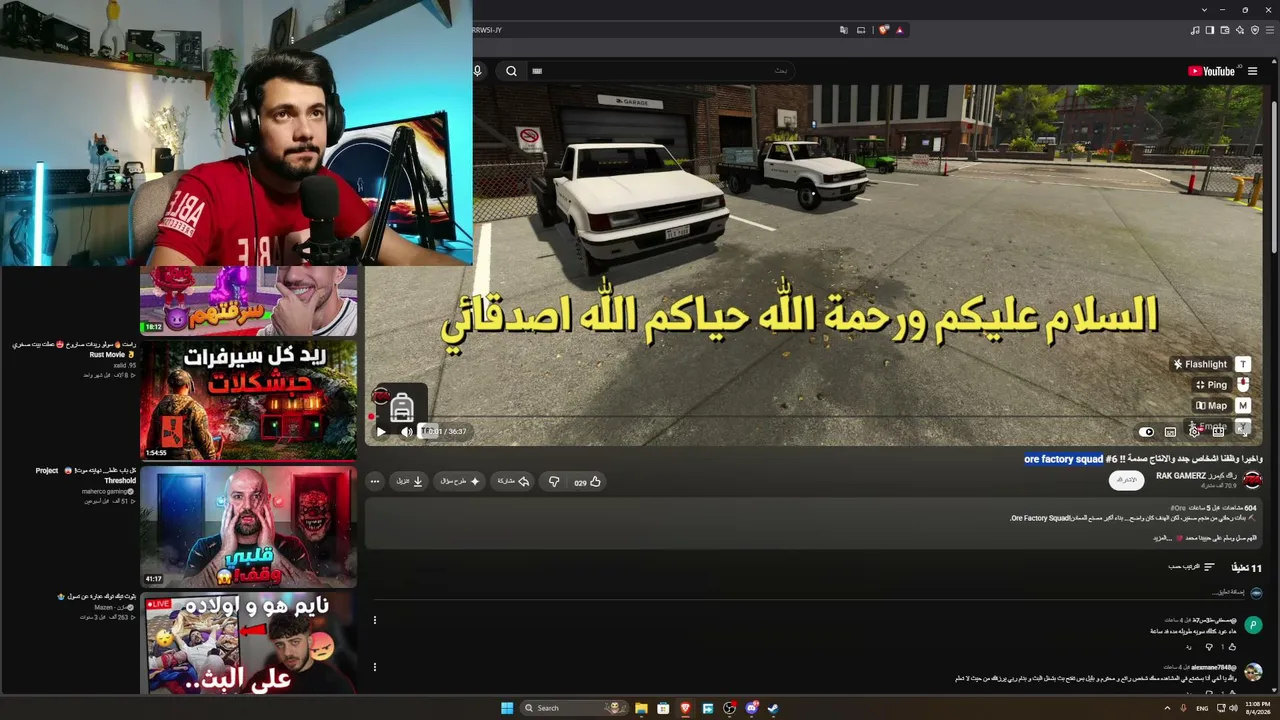Play the YouTube video
The height and width of the screenshot is (720, 1280).
pyautogui.click(x=381, y=432)
